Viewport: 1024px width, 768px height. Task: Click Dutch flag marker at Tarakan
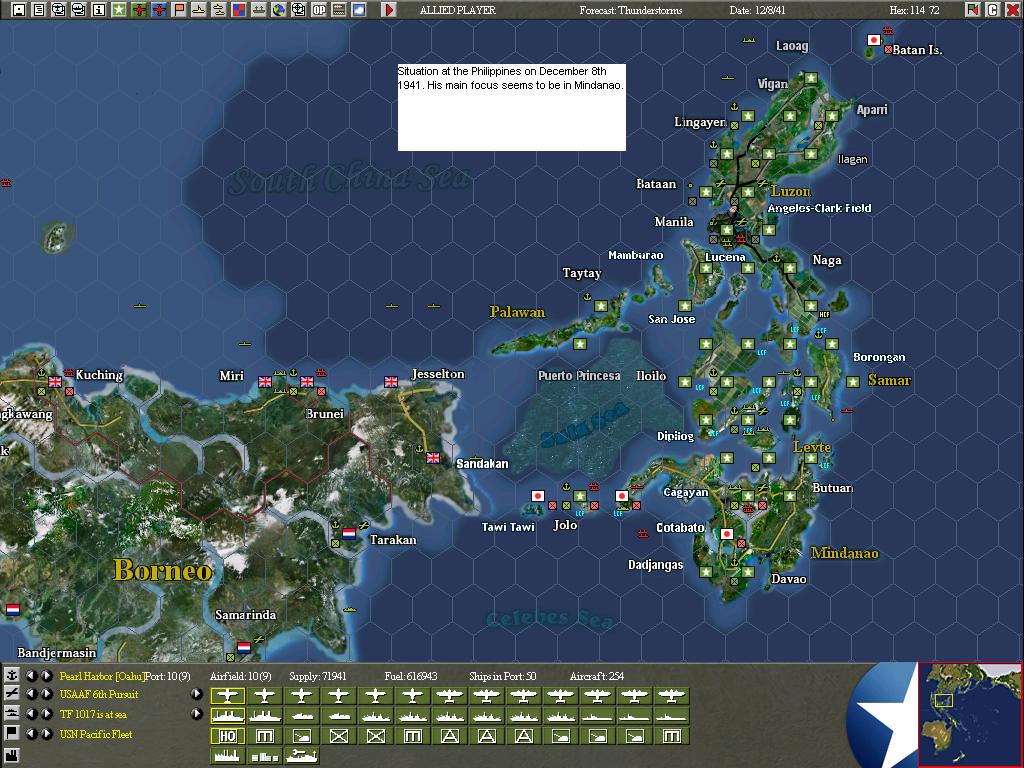click(x=349, y=533)
